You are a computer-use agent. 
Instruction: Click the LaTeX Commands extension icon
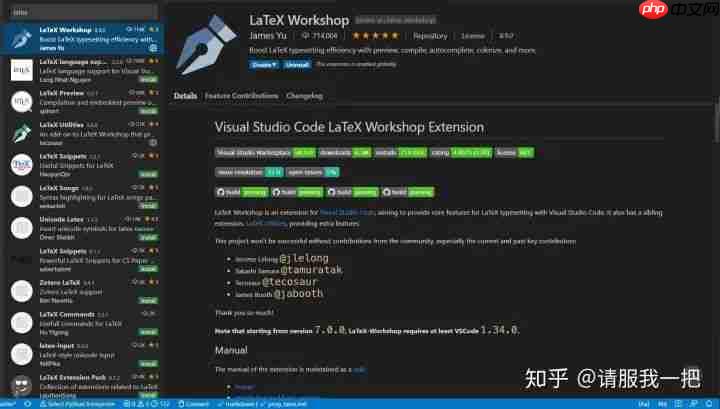22,323
